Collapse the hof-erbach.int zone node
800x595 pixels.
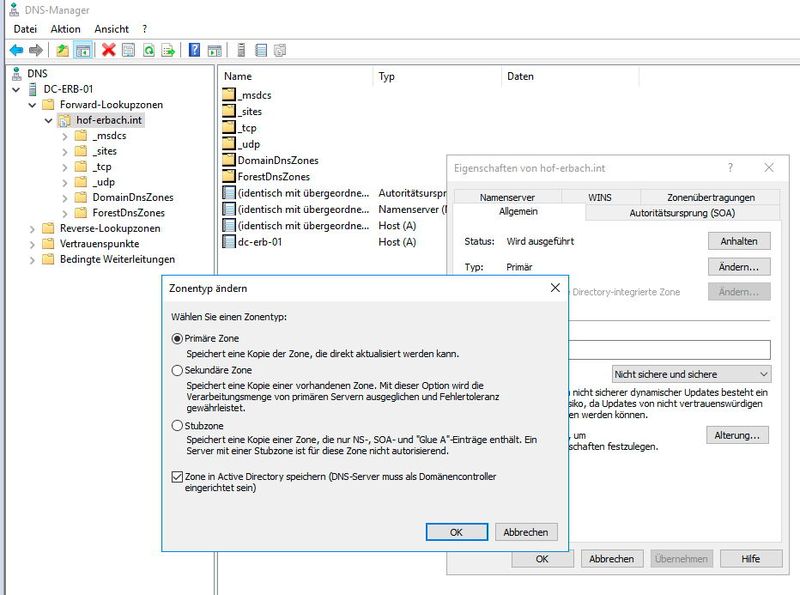[47, 120]
